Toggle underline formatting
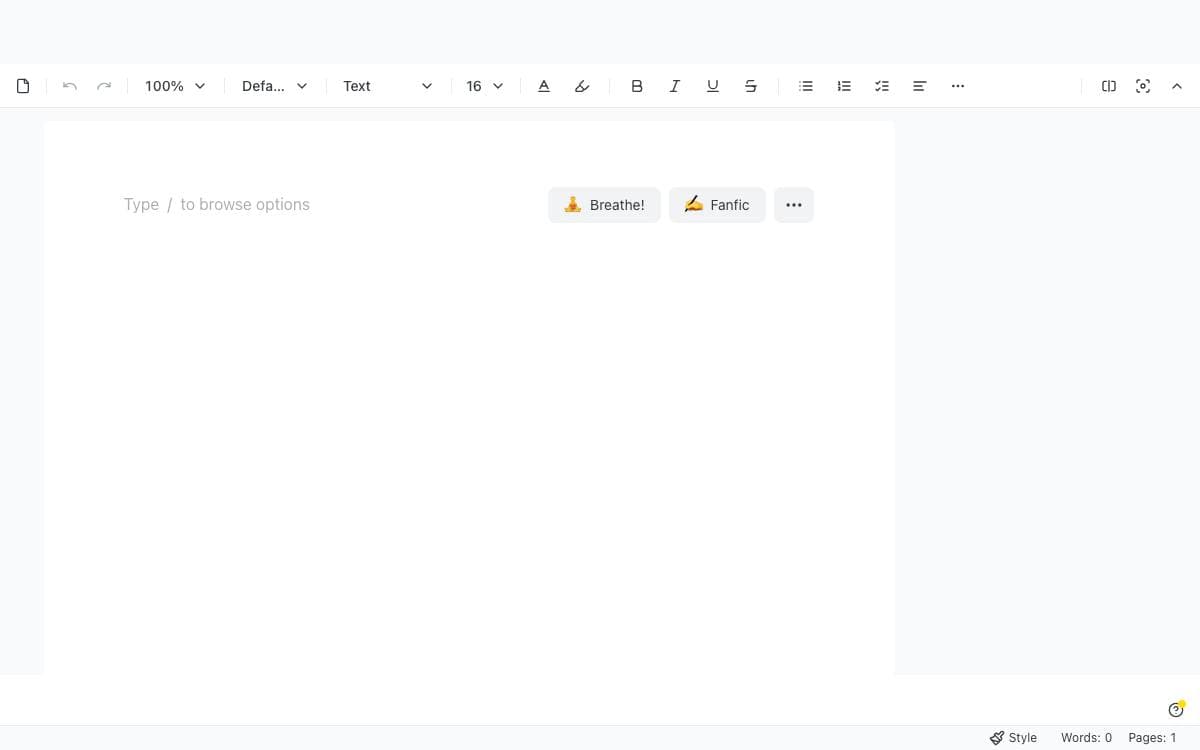The height and width of the screenshot is (750, 1200). click(713, 86)
